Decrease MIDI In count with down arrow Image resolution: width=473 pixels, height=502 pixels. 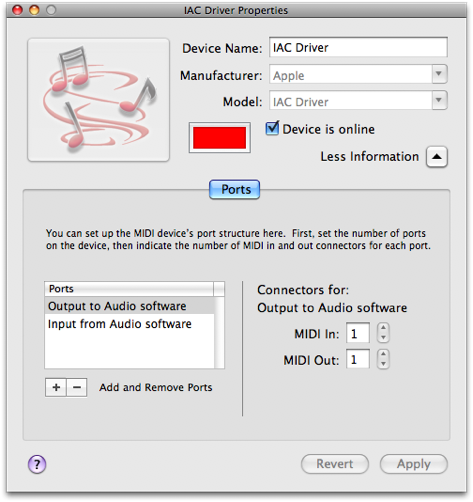click(383, 337)
